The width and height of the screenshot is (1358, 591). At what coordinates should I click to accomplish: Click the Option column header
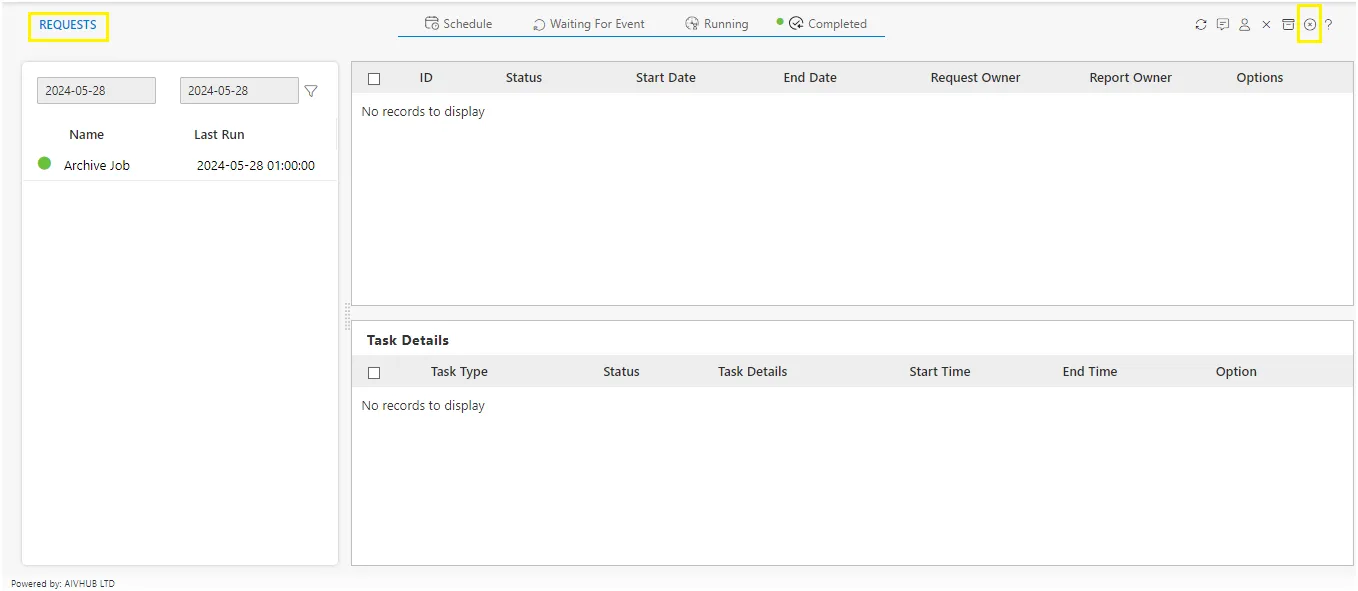[1236, 372]
